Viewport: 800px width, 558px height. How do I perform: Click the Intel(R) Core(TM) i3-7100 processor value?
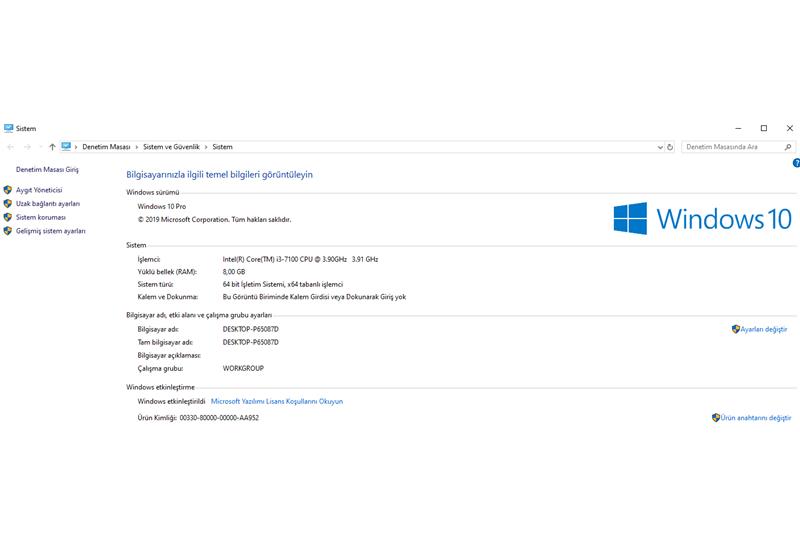point(301,259)
